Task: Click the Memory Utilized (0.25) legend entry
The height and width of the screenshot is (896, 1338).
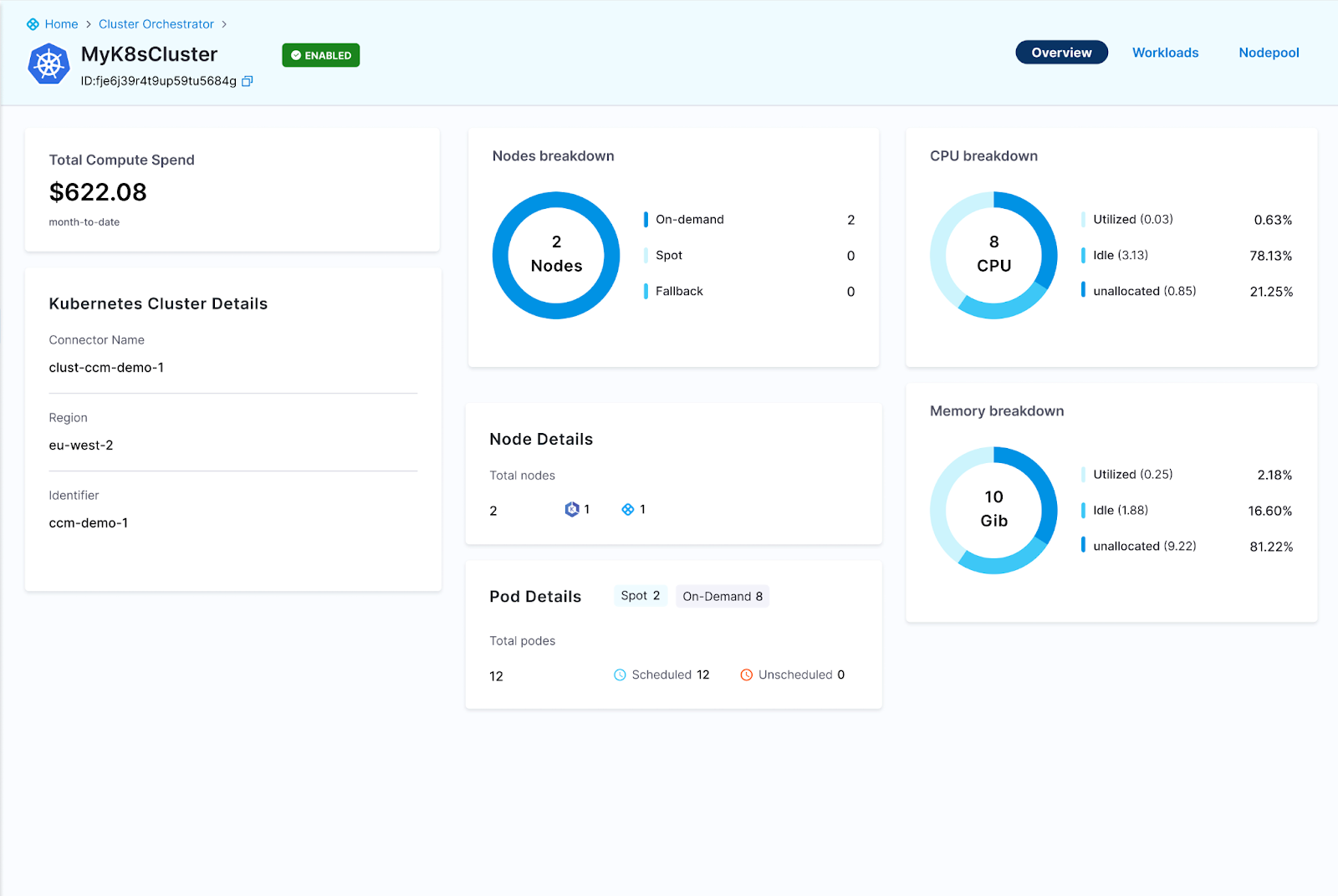Action: 1133,474
